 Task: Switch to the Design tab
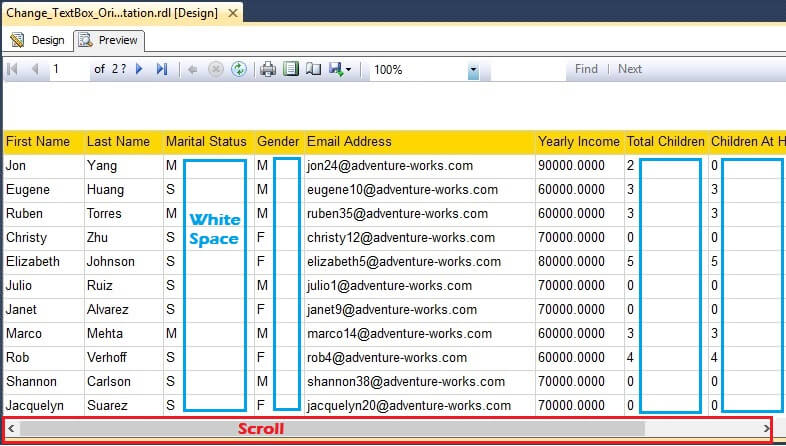[38, 40]
